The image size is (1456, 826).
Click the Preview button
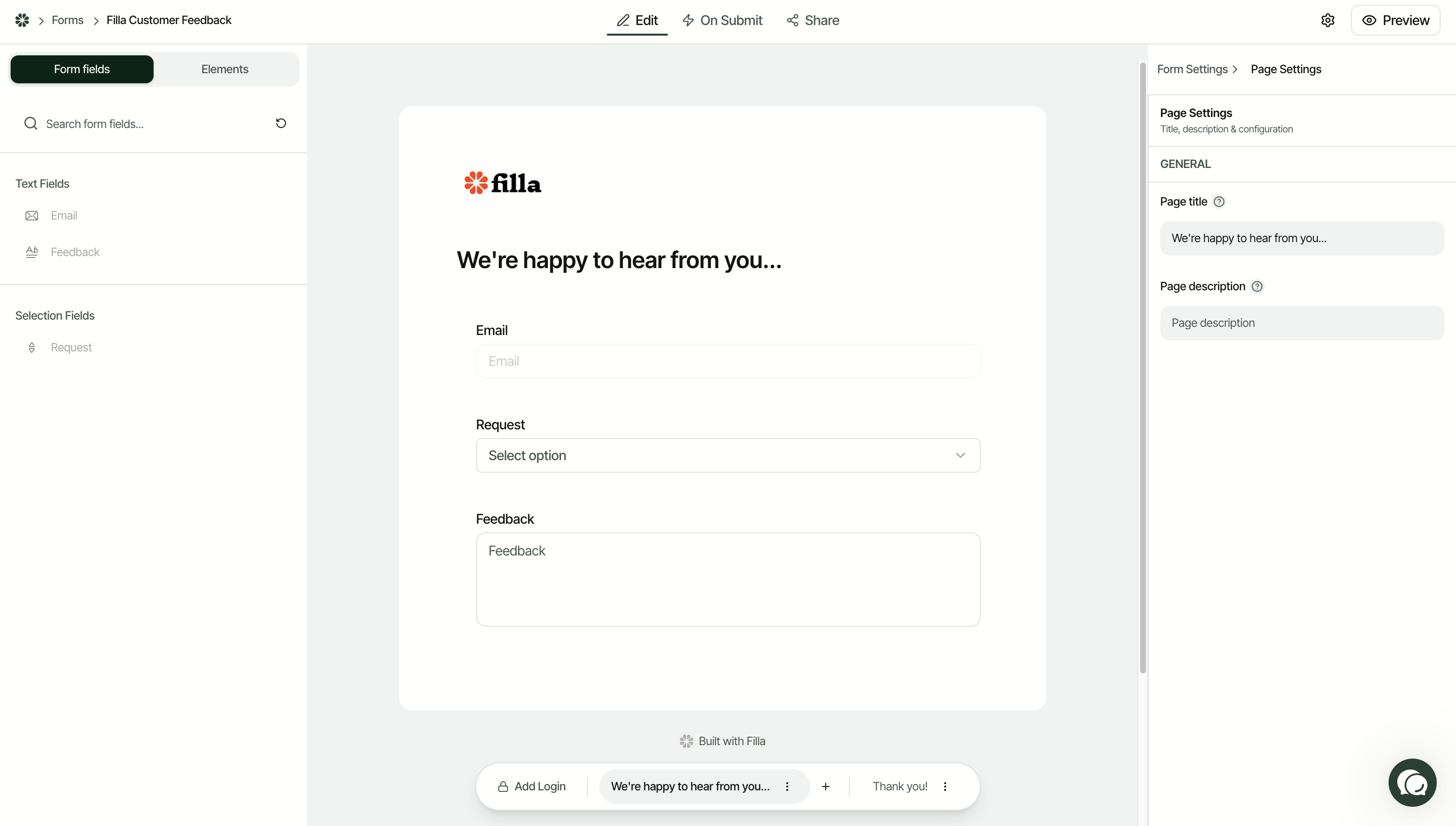(1396, 20)
